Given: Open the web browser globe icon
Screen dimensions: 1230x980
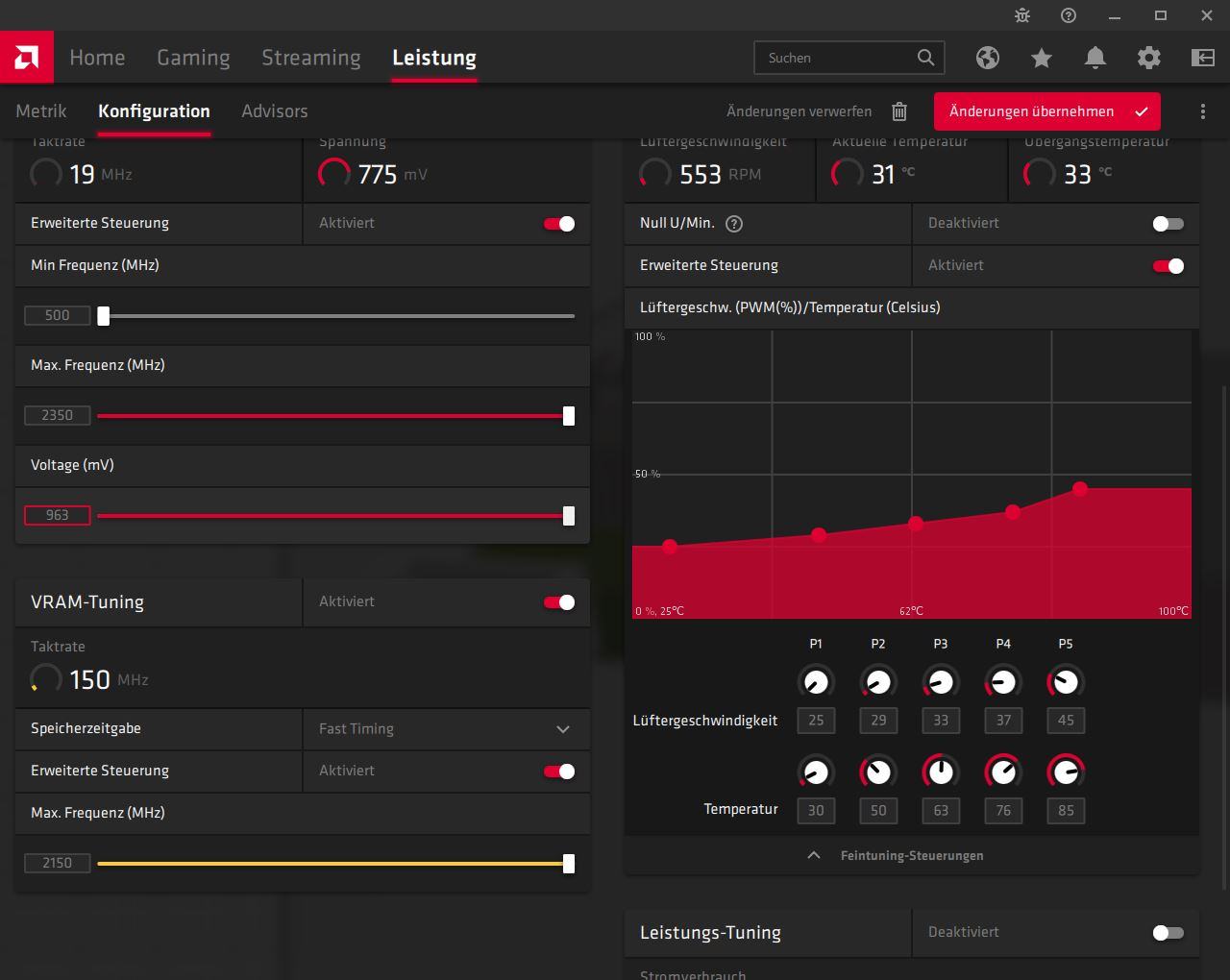Looking at the screenshot, I should 988,58.
